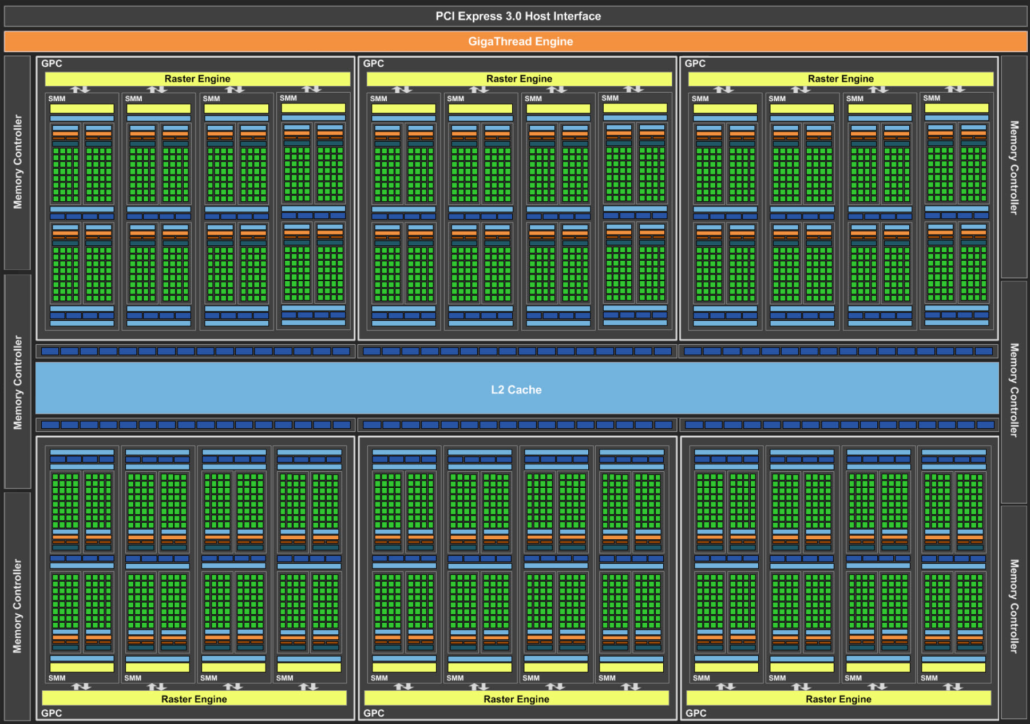
Task: Select the orange GigaThread Engine block
Action: 516,41
